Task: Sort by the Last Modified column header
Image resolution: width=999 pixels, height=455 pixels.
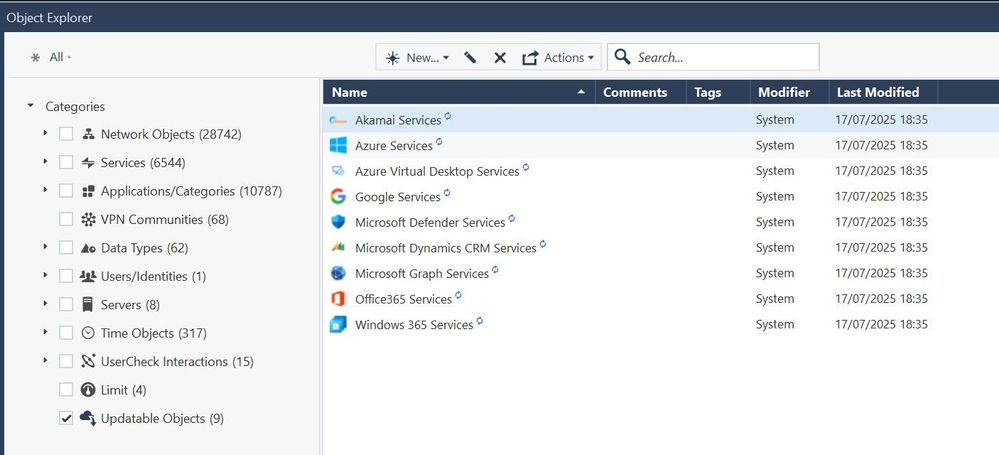Action: 883,92
